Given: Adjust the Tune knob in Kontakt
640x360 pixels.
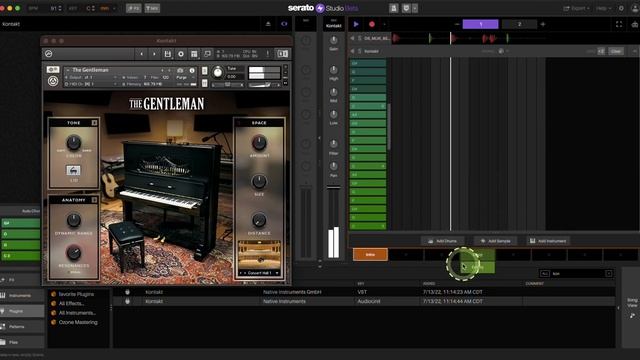Looking at the screenshot, I should tap(218, 72).
